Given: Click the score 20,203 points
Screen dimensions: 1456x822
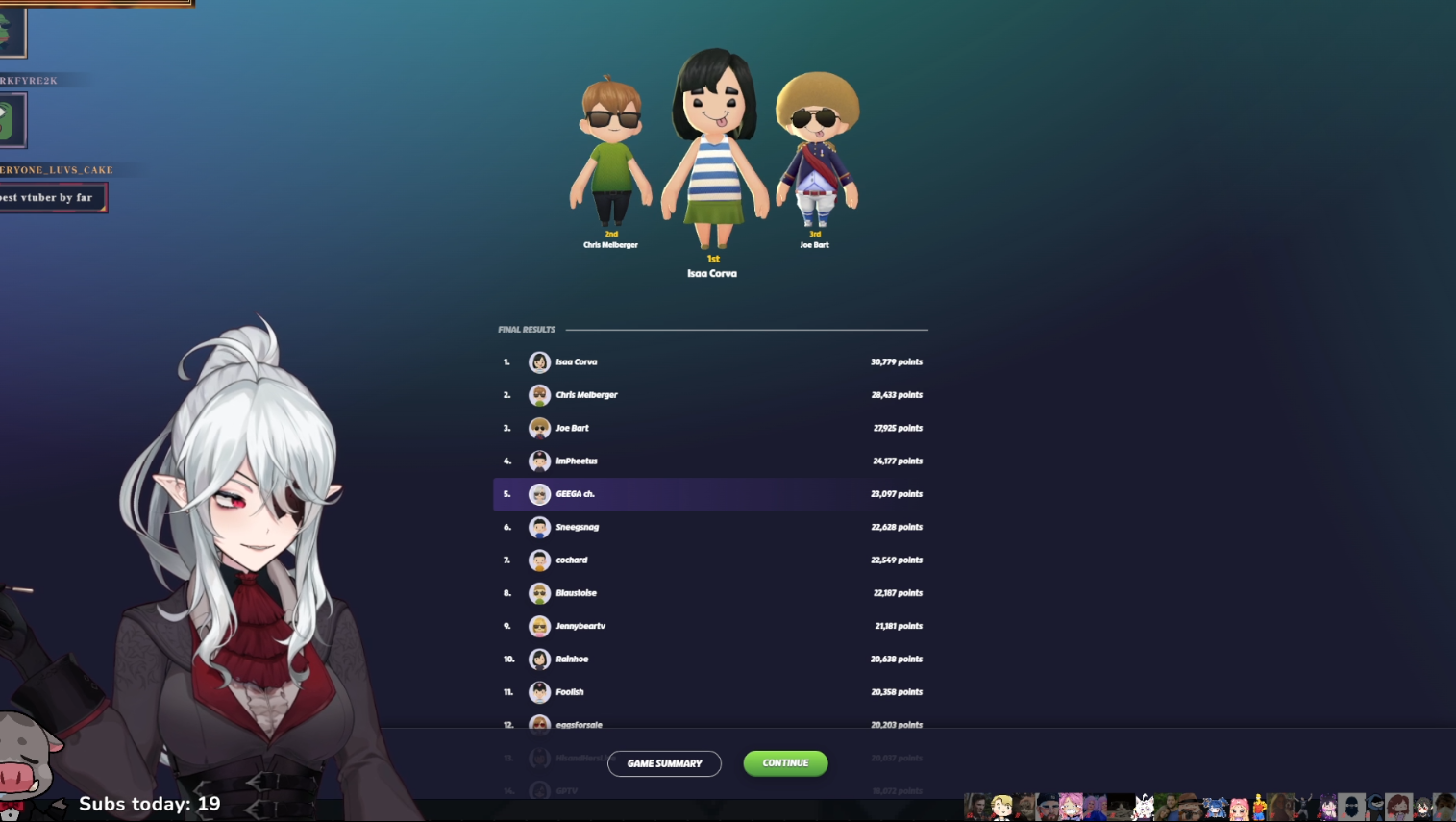Looking at the screenshot, I should click(x=897, y=725).
